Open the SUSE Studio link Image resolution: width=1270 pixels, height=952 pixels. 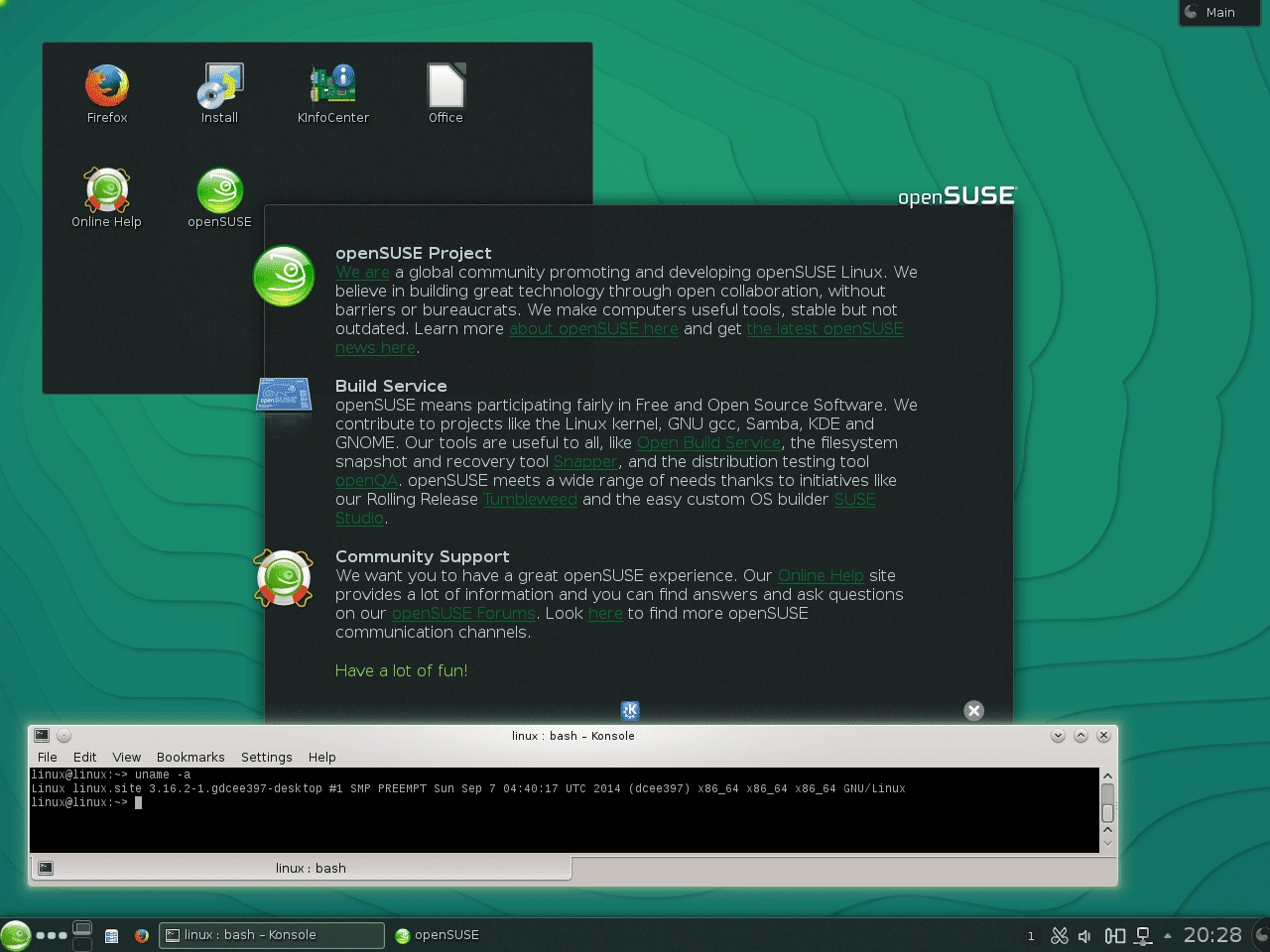[854, 499]
